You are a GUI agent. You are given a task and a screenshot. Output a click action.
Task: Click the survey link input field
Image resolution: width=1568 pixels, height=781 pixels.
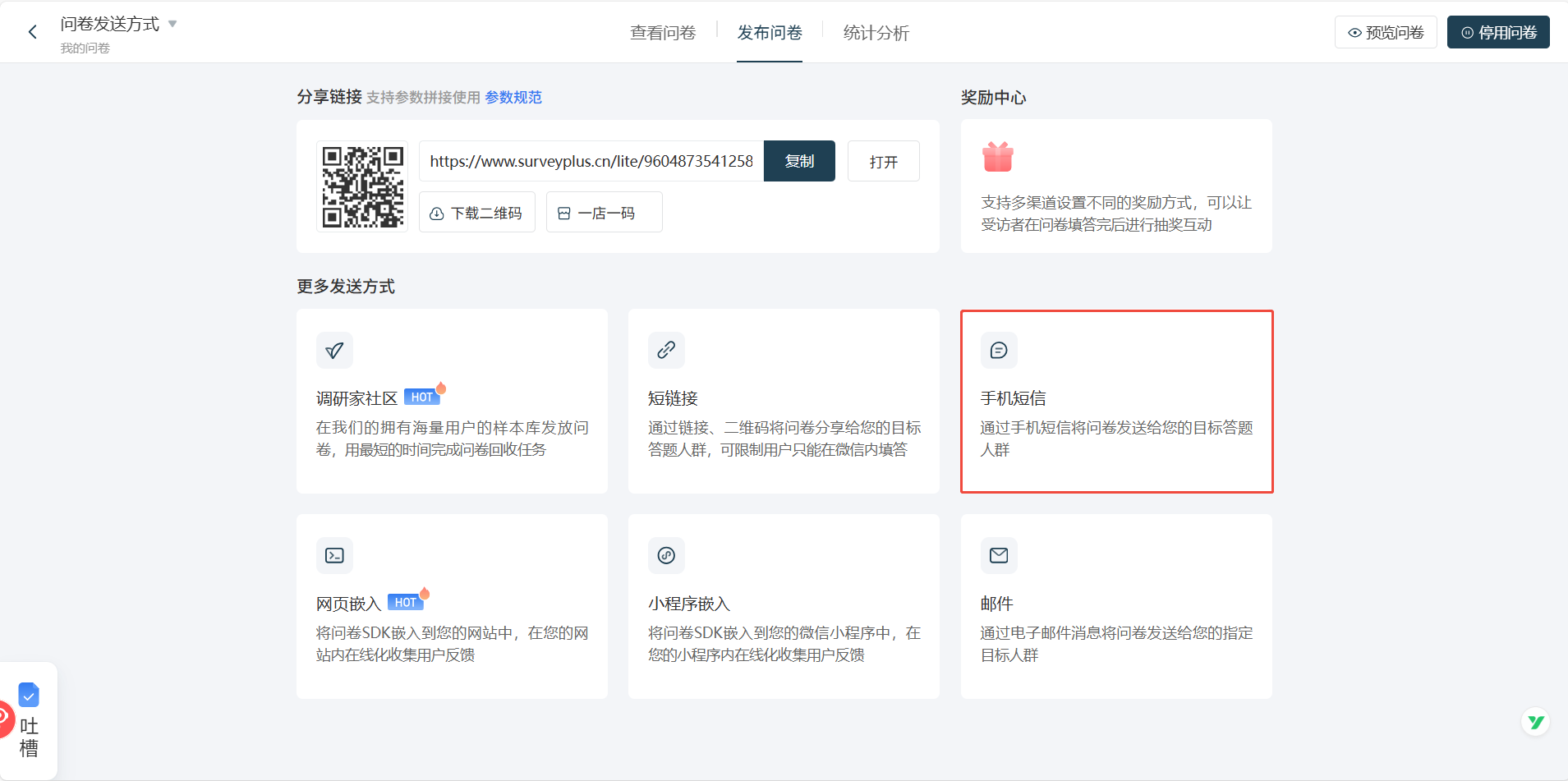[x=591, y=161]
